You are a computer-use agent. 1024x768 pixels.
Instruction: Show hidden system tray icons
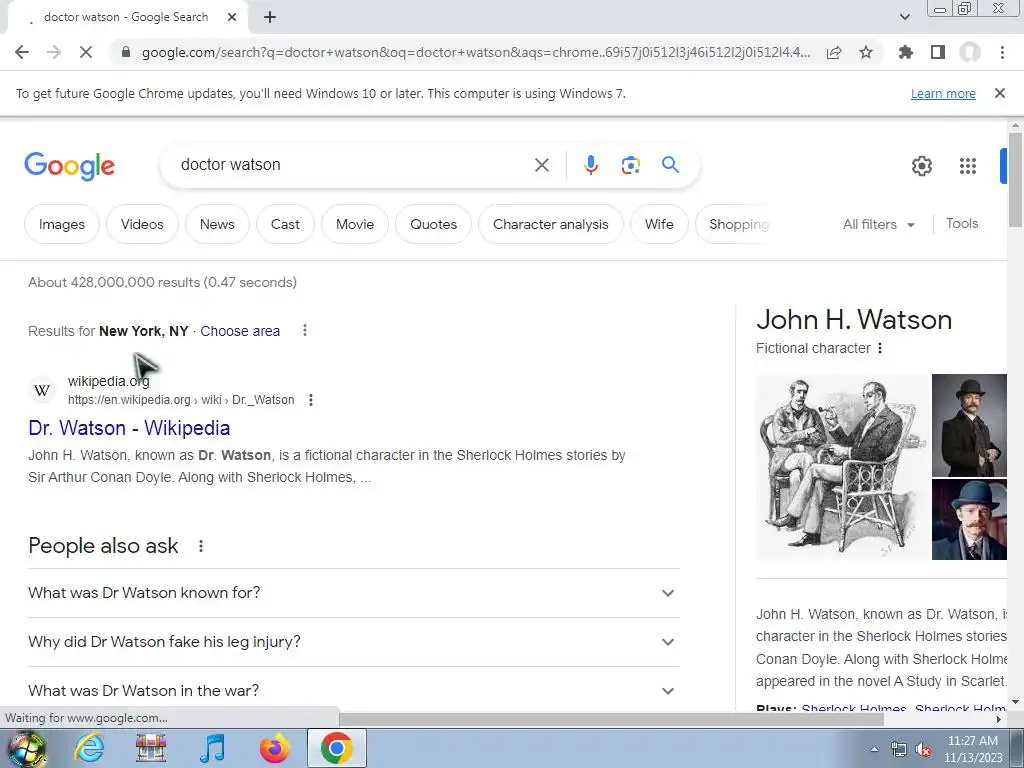(x=874, y=749)
